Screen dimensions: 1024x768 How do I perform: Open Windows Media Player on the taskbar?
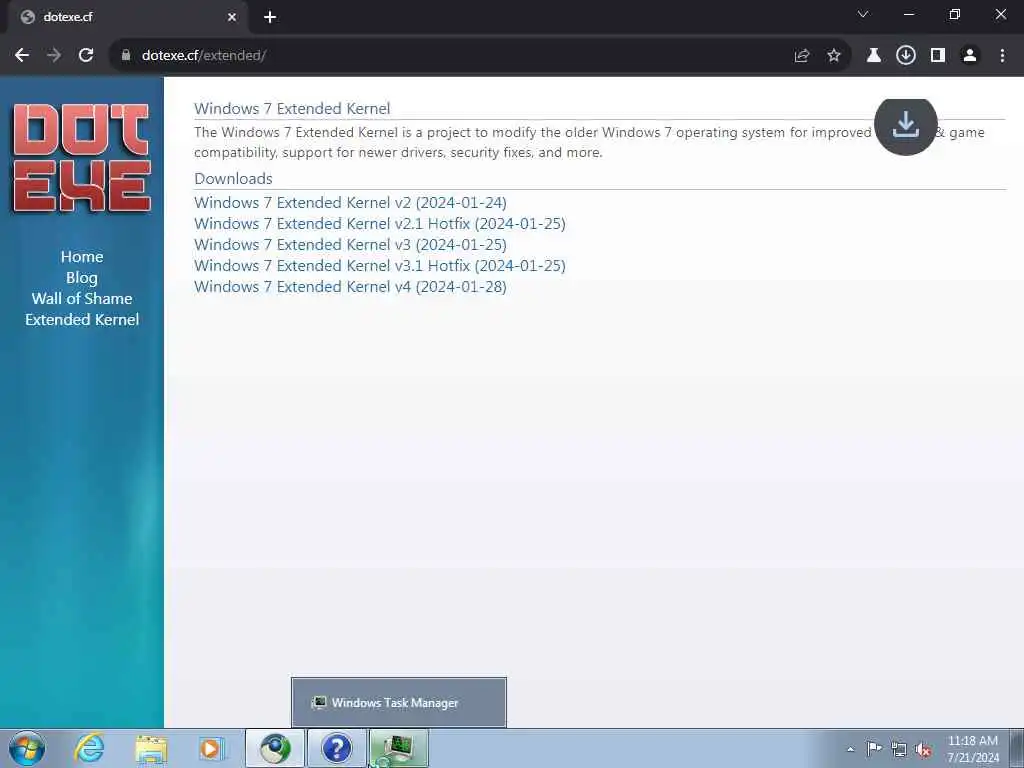tap(212, 748)
